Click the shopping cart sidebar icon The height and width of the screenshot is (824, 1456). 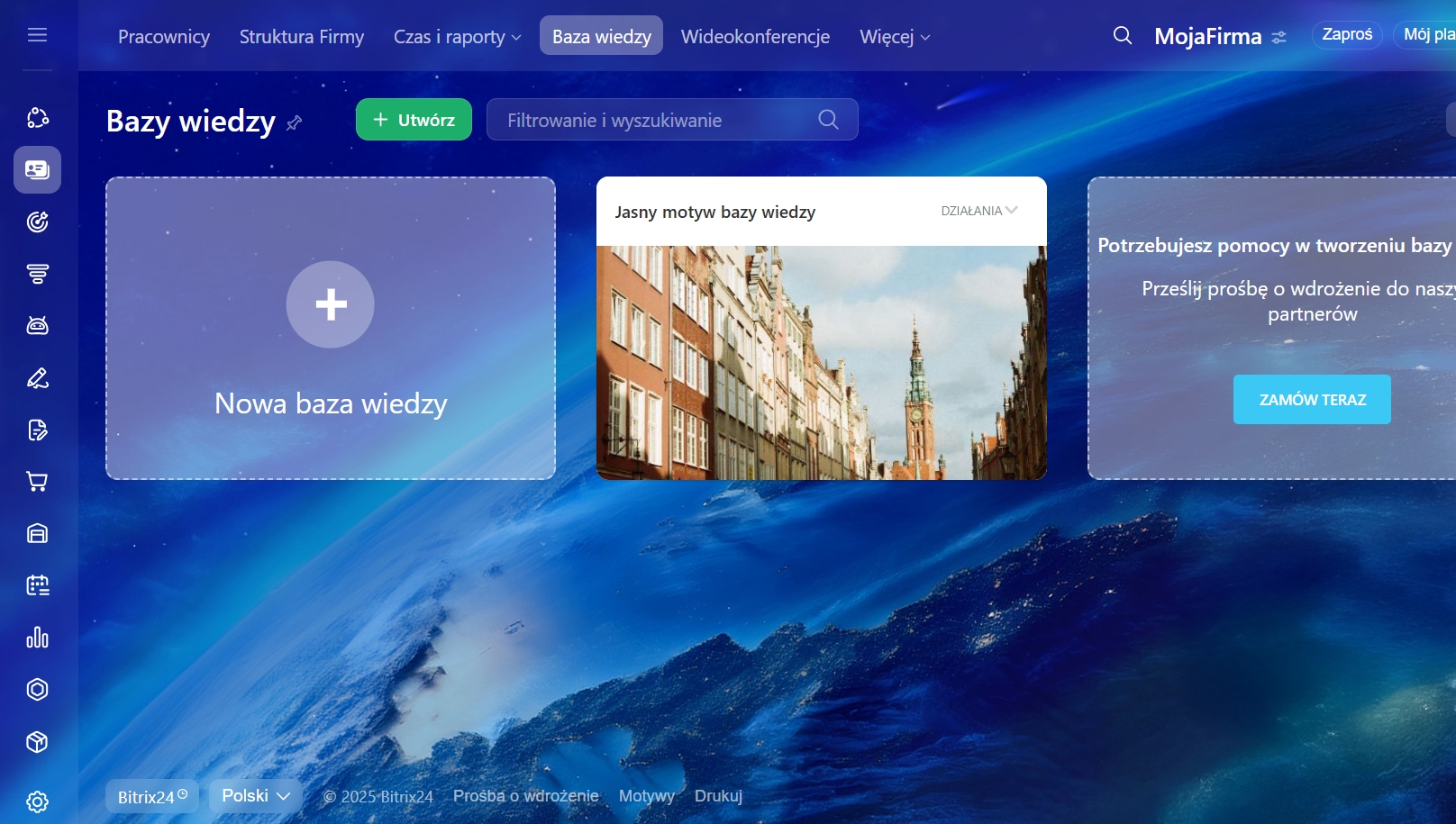pos(37,482)
